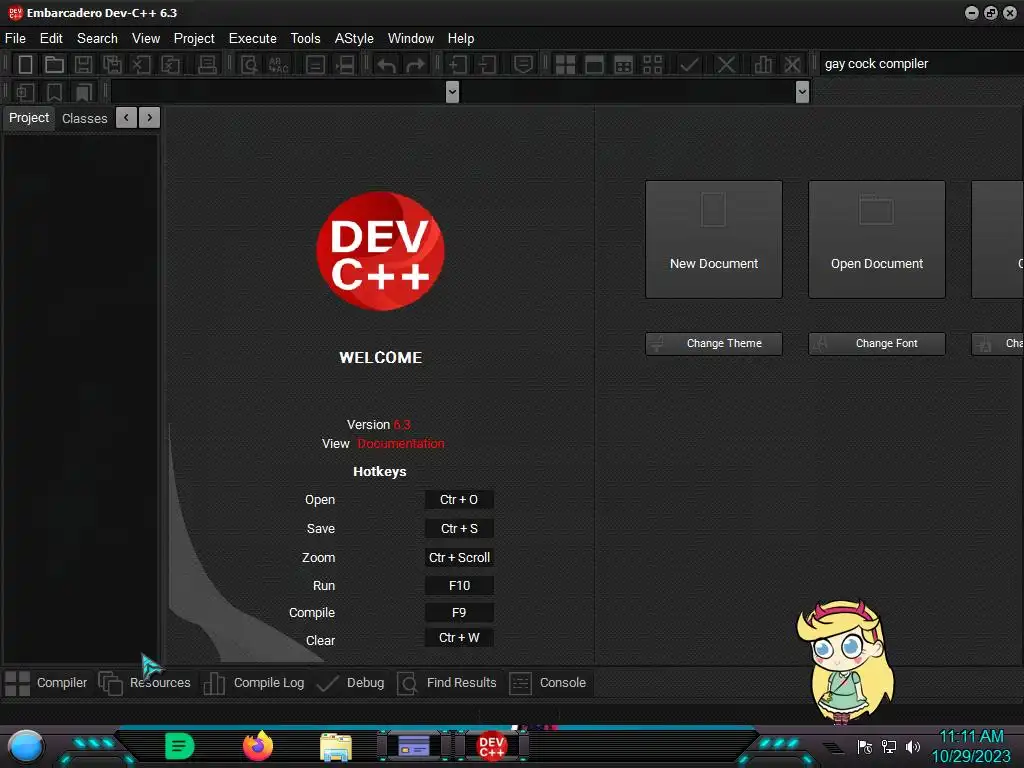The height and width of the screenshot is (768, 1024).
Task: Open the View menu
Action: pos(146,39)
